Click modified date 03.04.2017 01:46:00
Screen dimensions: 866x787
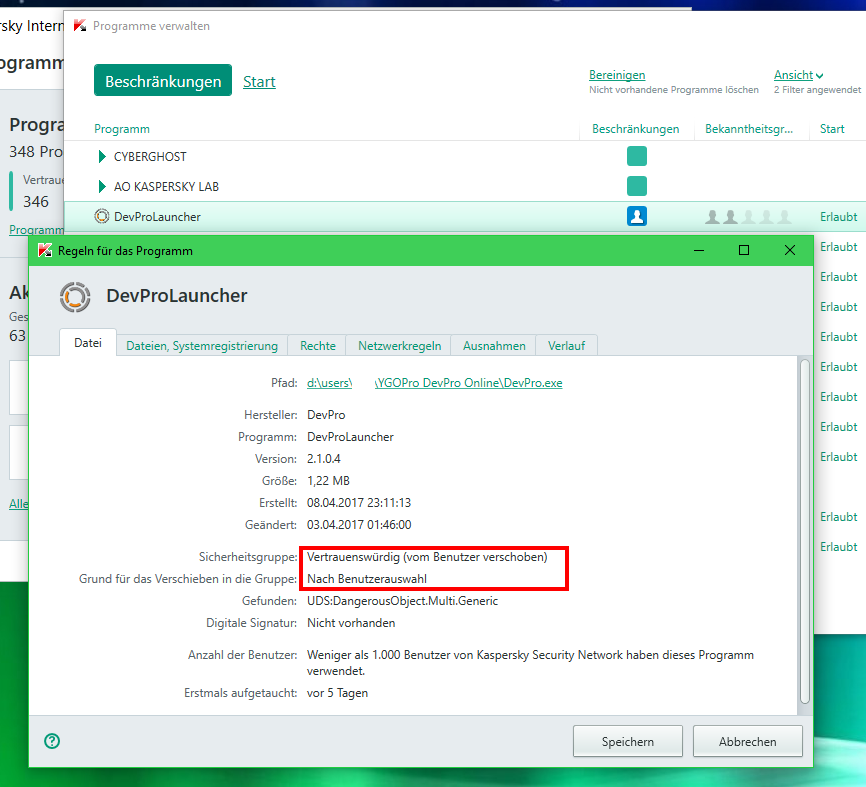359,525
